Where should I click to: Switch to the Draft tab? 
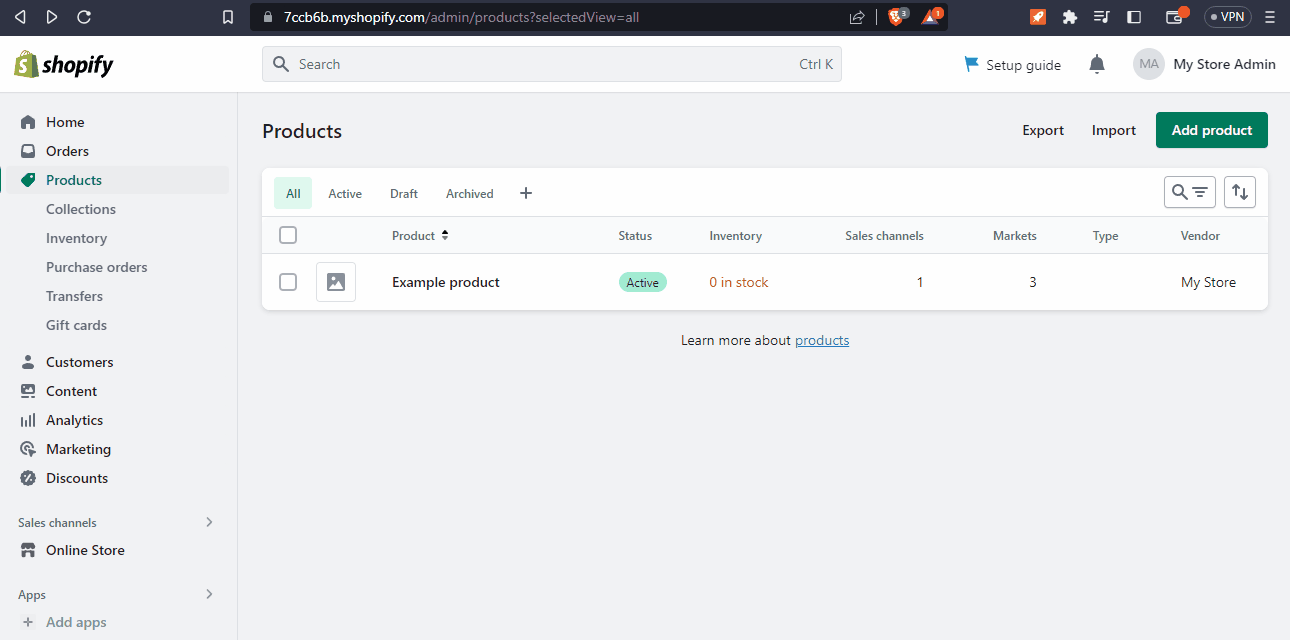pos(403,192)
